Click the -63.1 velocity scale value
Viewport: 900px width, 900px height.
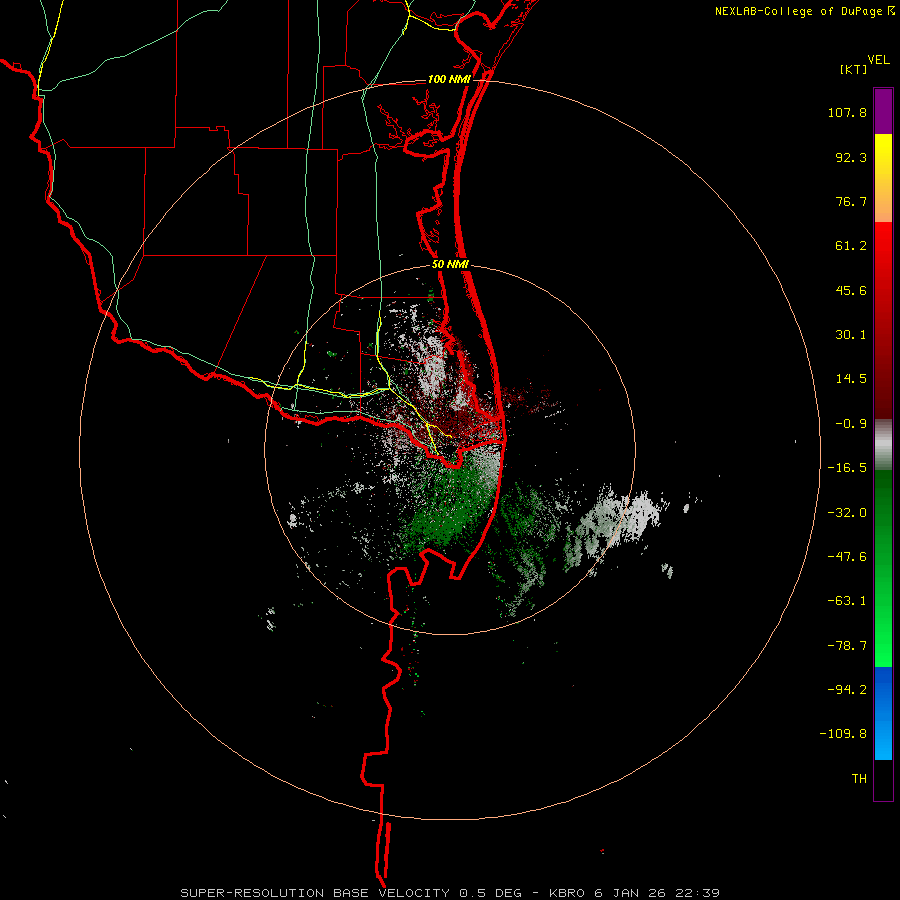(x=847, y=601)
